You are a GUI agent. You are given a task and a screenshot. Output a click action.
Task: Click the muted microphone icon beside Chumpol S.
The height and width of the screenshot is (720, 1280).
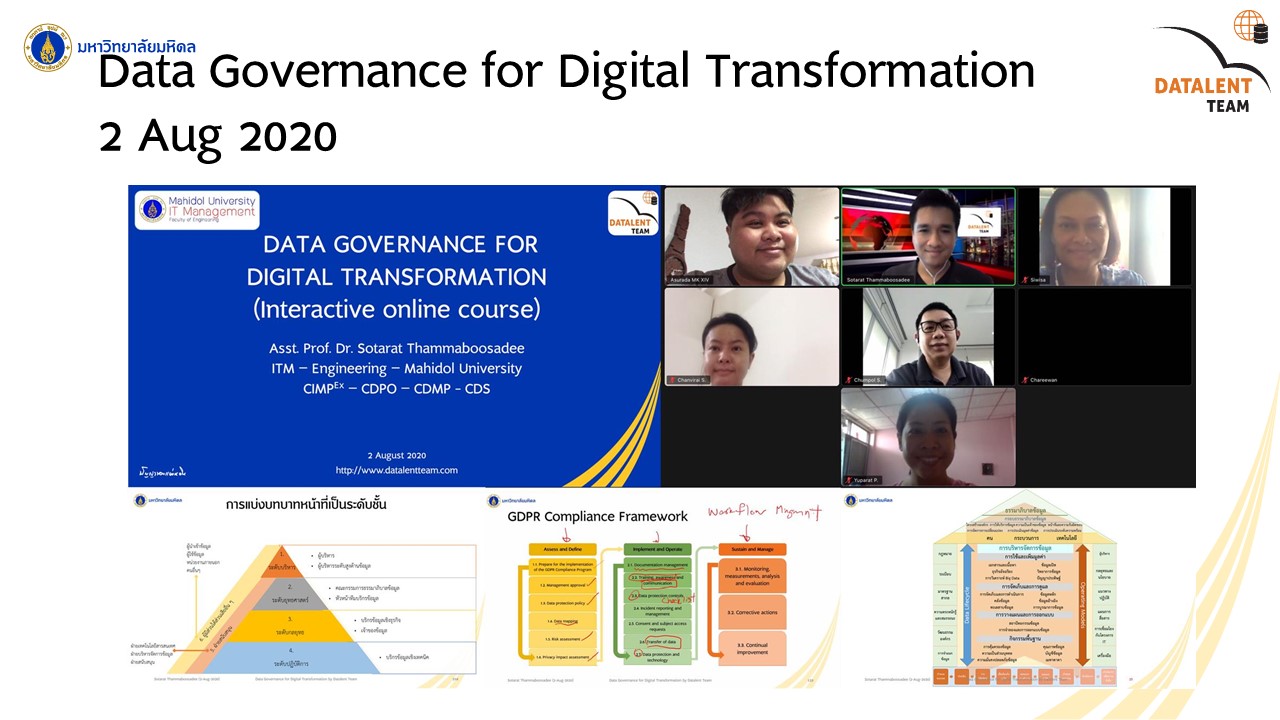click(x=848, y=380)
